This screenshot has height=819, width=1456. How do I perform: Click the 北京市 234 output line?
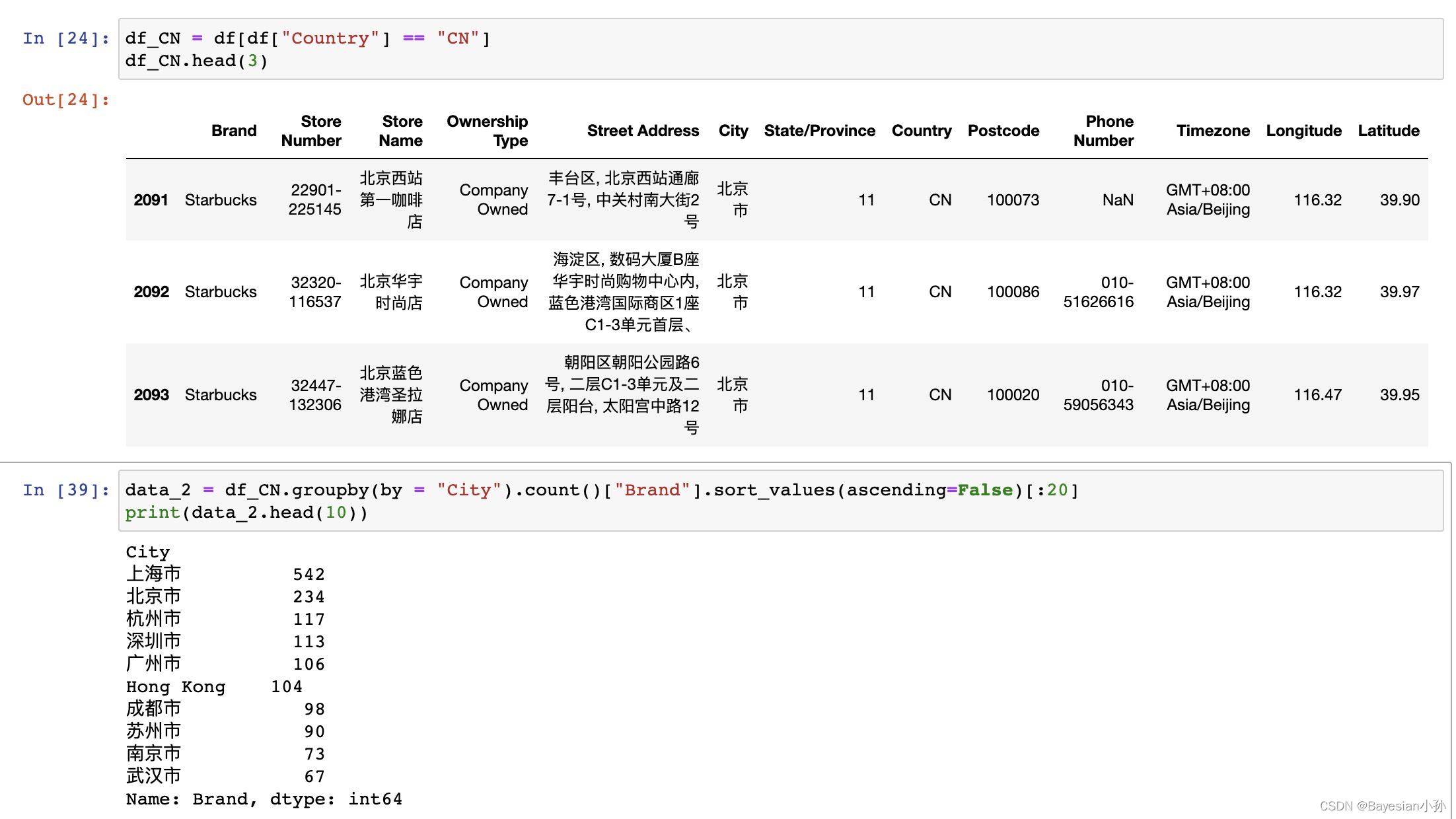point(225,596)
